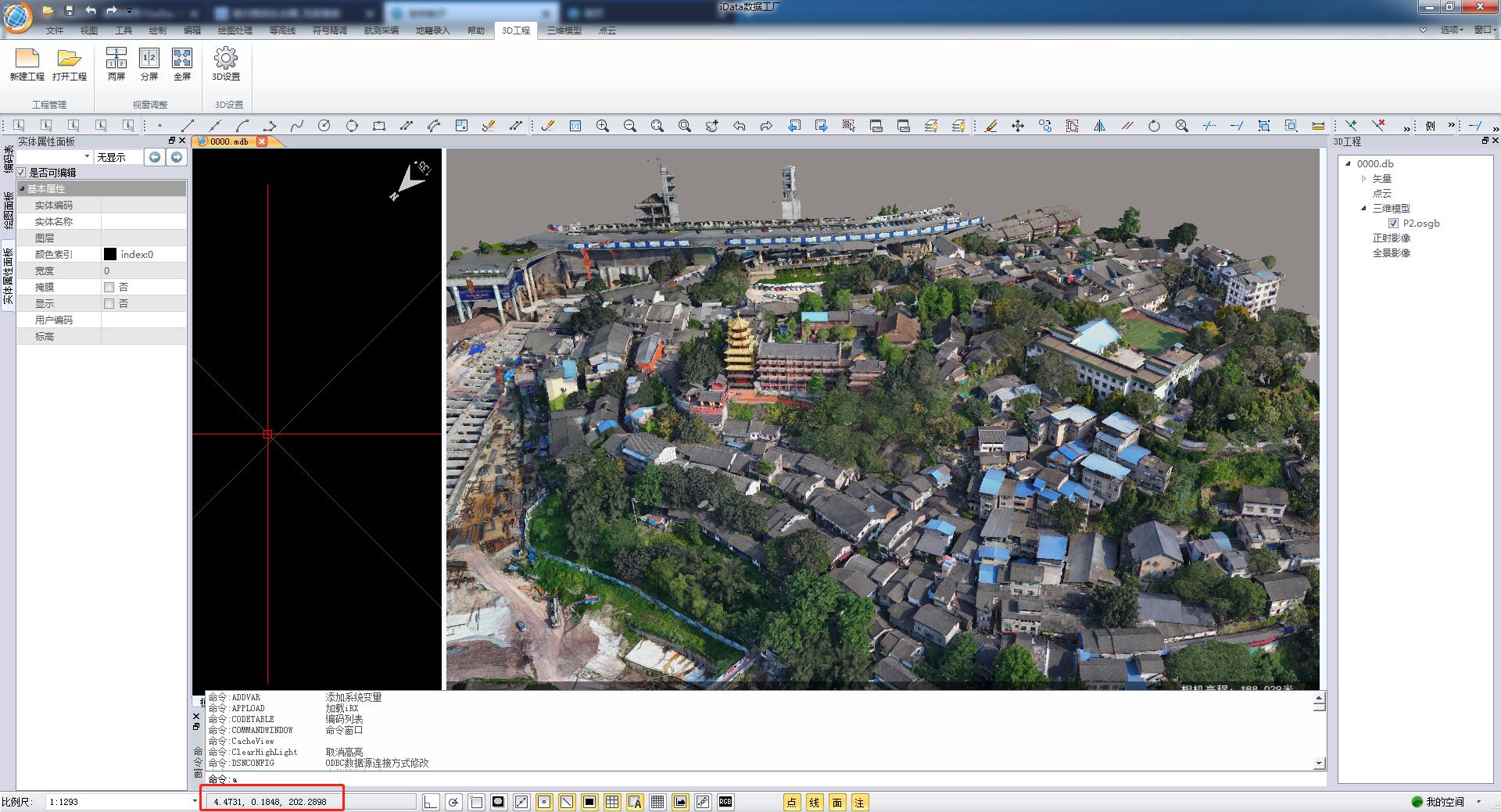Click the black 颜色索引 color swatch
Screen dimensions: 1501x812
point(110,255)
